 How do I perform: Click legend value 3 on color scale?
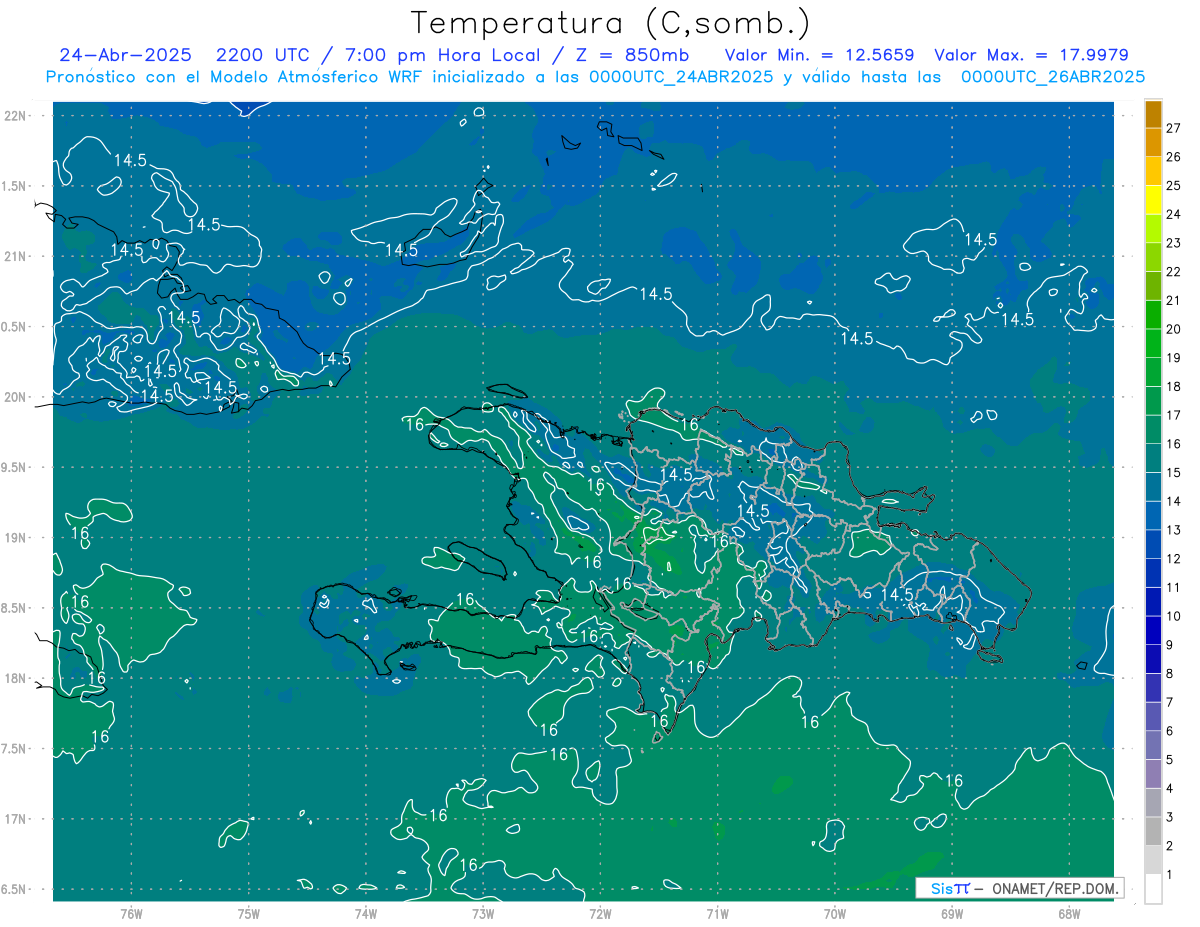click(x=1170, y=817)
